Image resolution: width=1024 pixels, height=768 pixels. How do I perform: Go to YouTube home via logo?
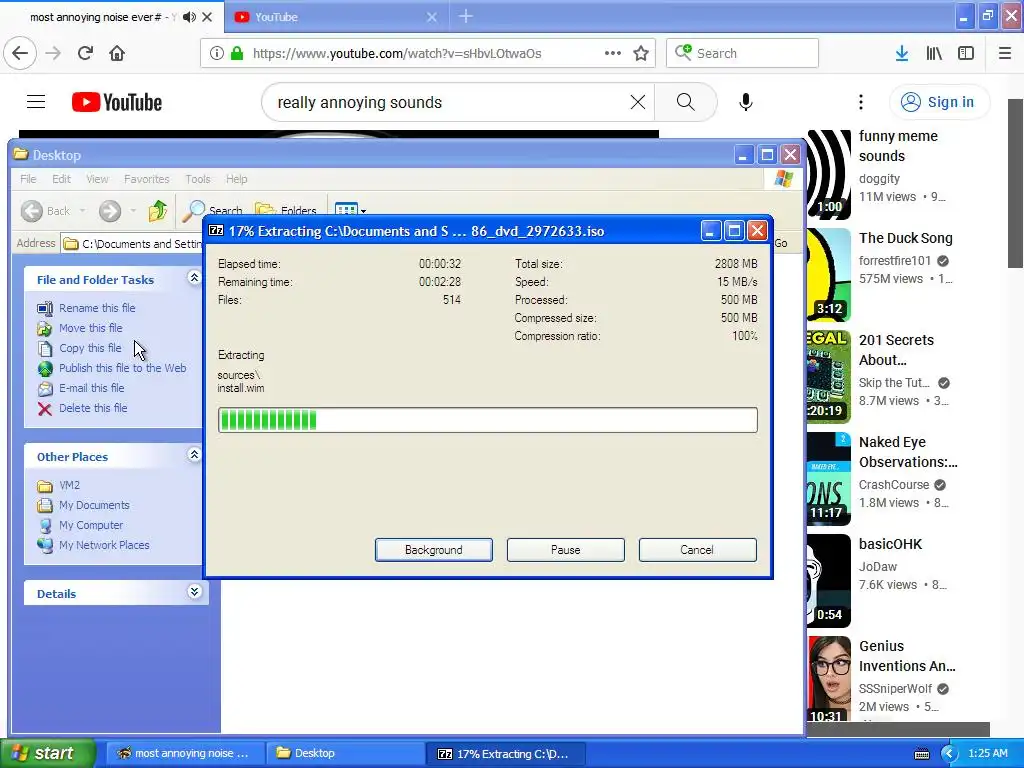pos(117,103)
